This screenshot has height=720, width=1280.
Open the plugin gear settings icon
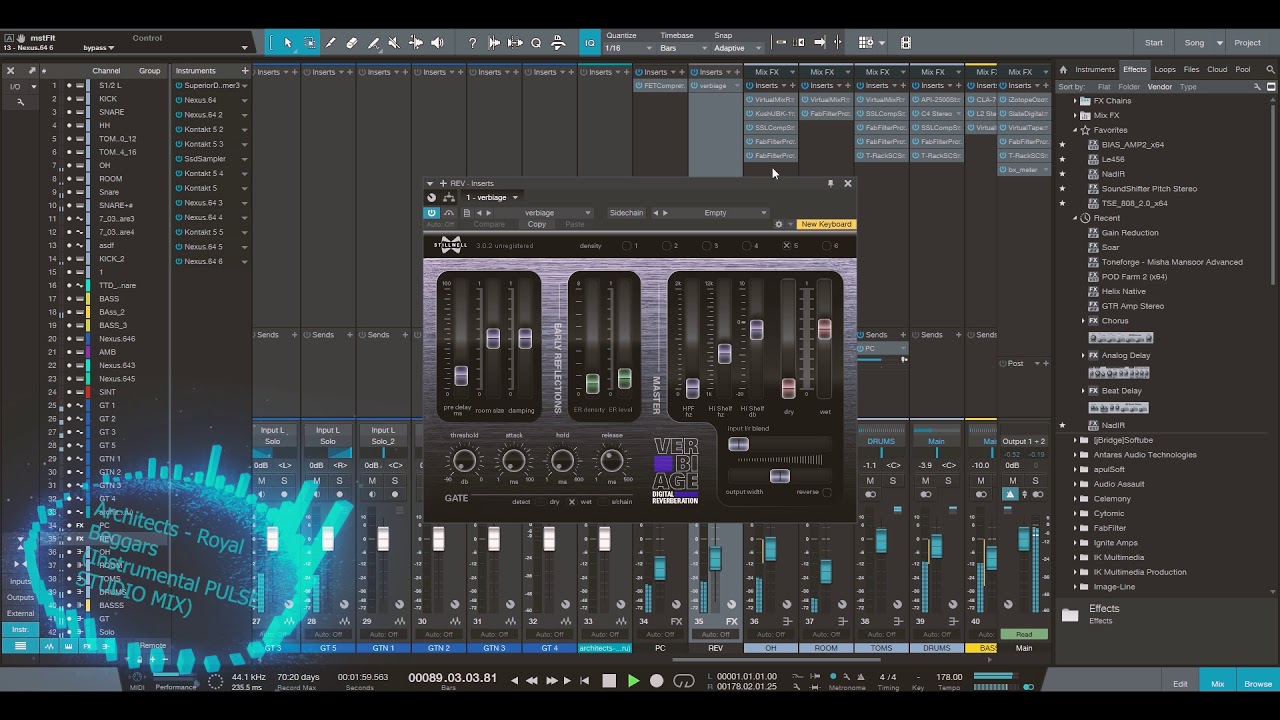[779, 224]
